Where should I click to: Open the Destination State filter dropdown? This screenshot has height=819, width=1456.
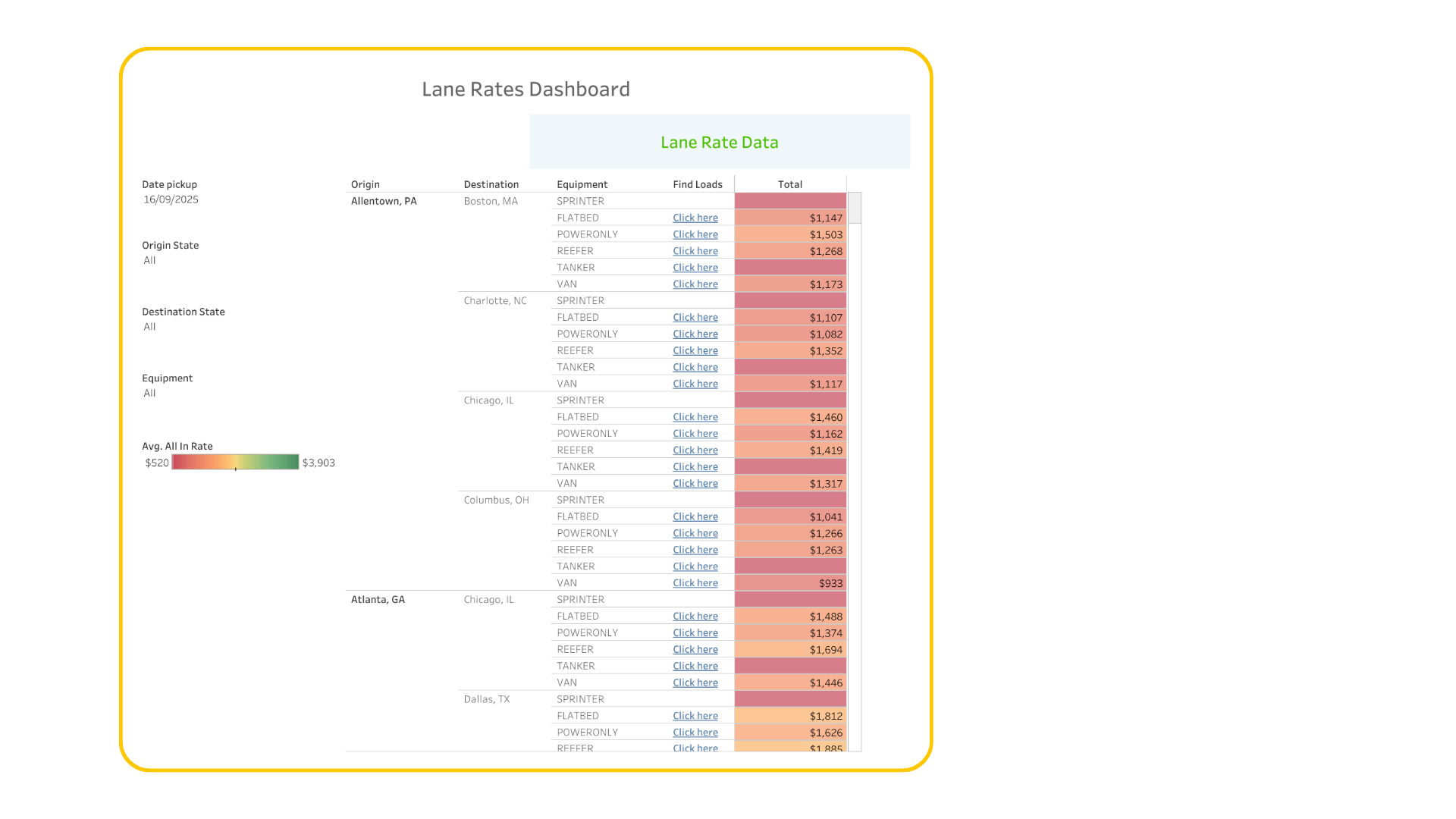[x=150, y=327]
